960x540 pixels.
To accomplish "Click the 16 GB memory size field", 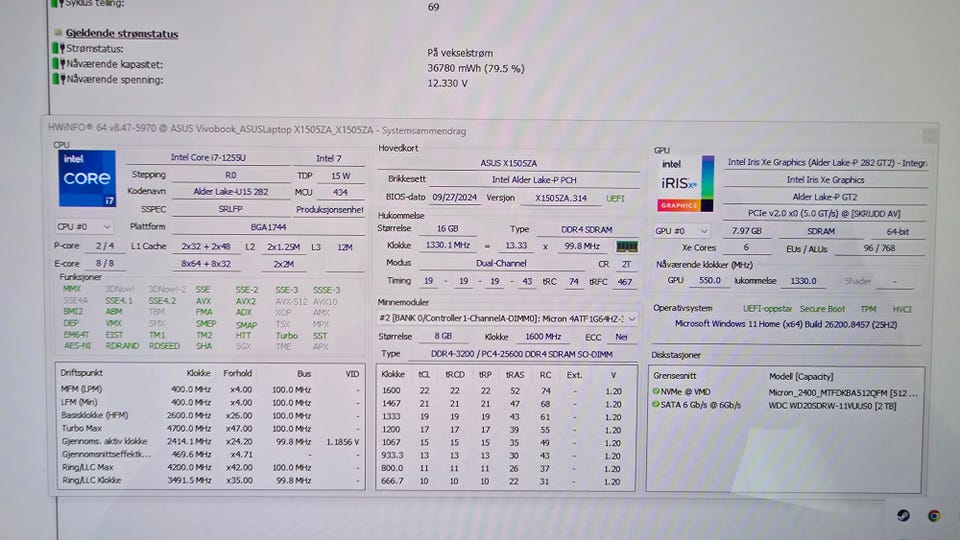I will pos(448,228).
